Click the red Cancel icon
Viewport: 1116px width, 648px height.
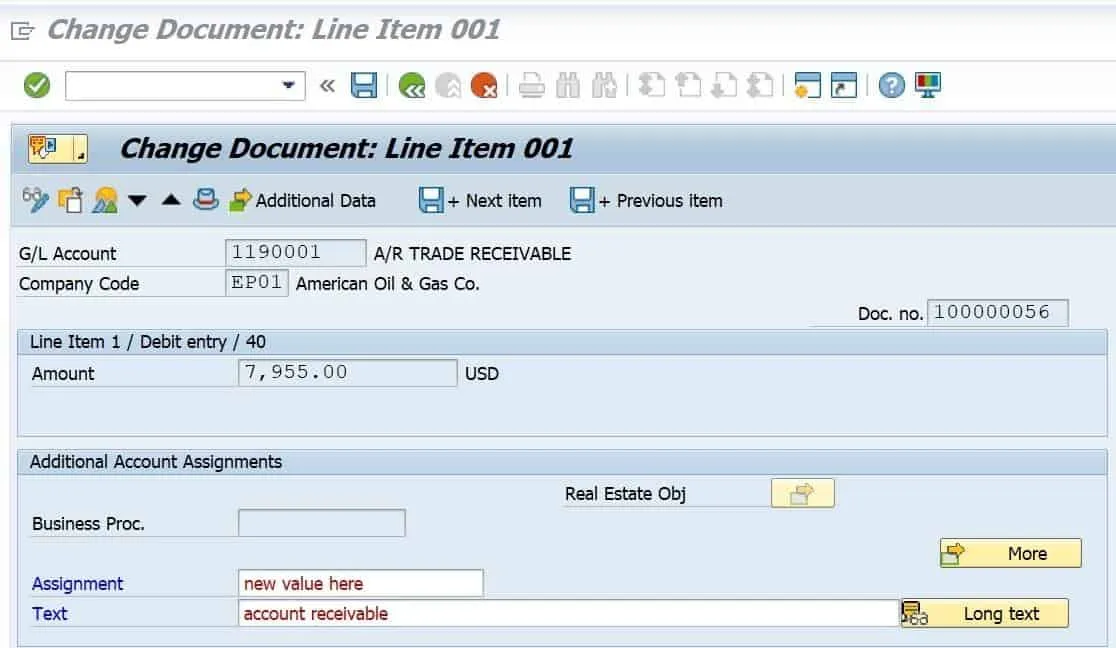484,86
